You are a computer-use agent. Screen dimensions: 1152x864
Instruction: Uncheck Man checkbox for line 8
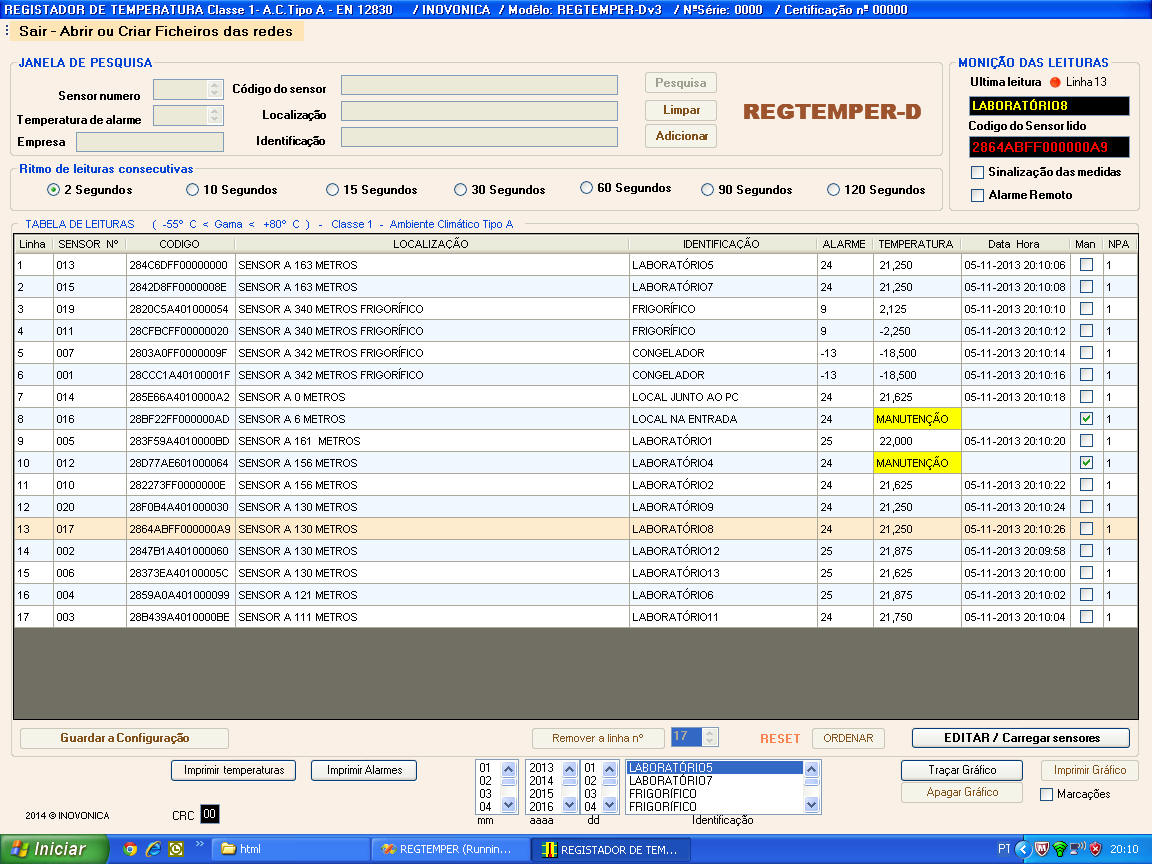(1086, 419)
